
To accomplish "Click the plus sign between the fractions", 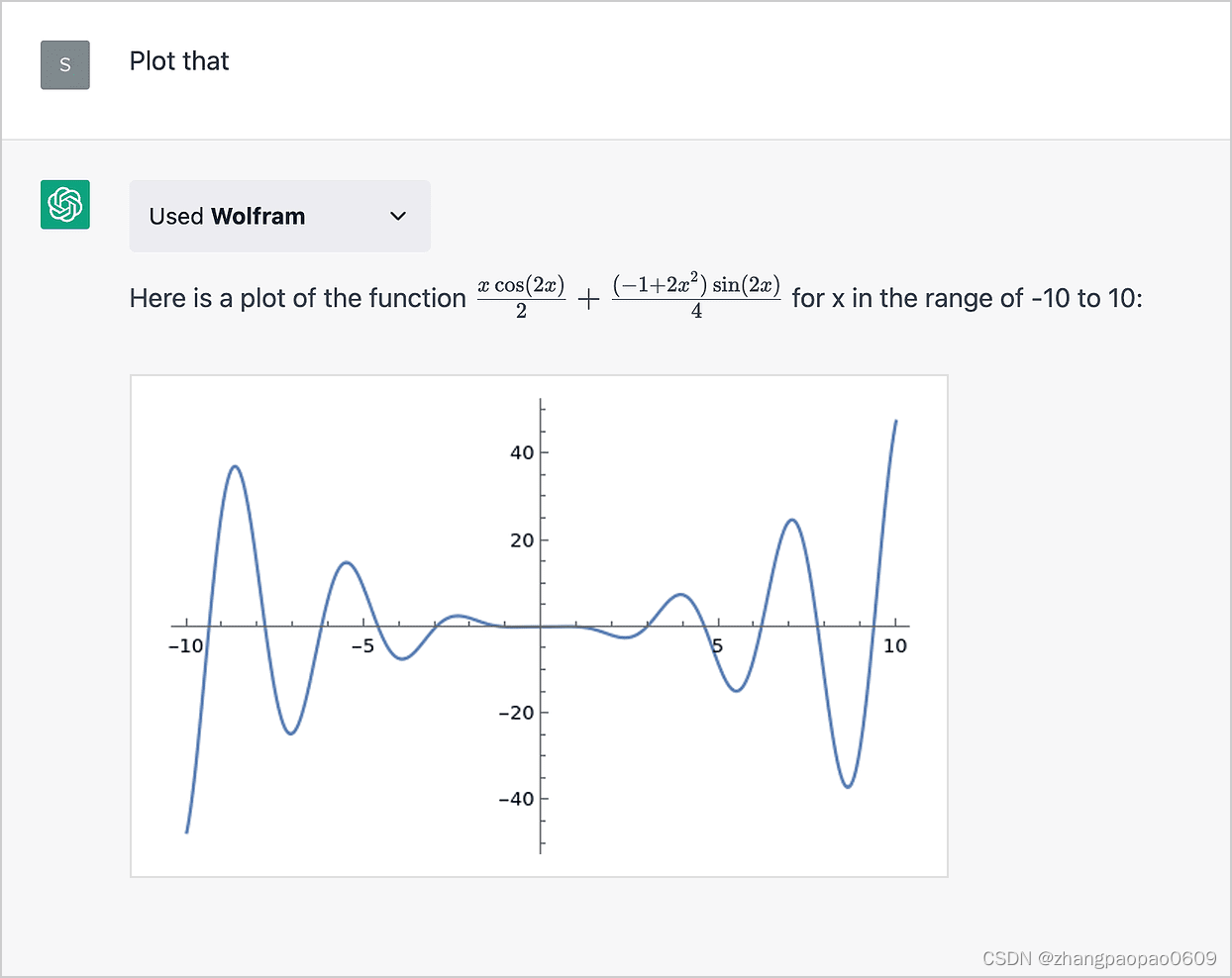I will coord(588,299).
